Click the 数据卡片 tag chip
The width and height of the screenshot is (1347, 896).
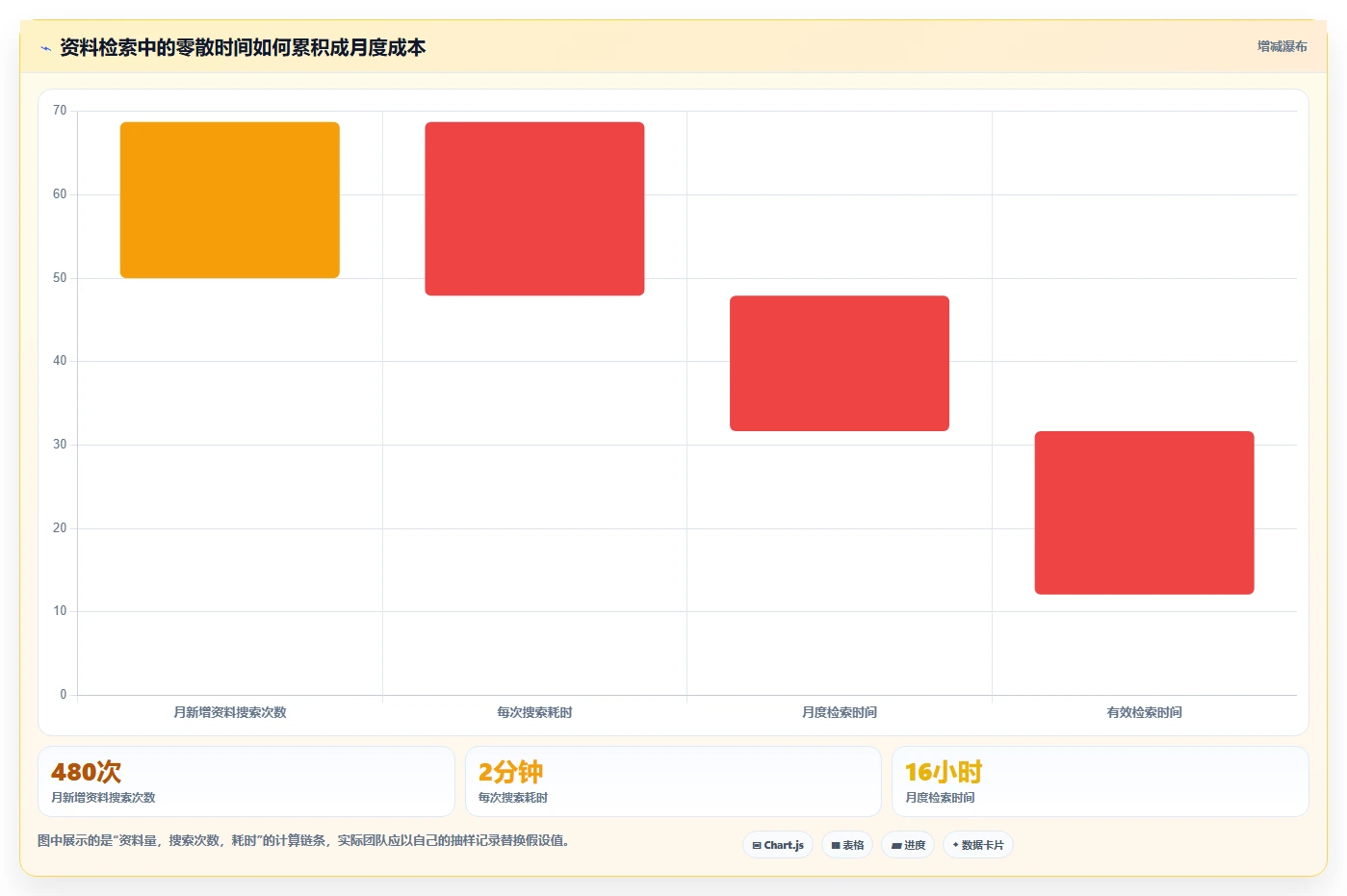pyautogui.click(x=978, y=845)
